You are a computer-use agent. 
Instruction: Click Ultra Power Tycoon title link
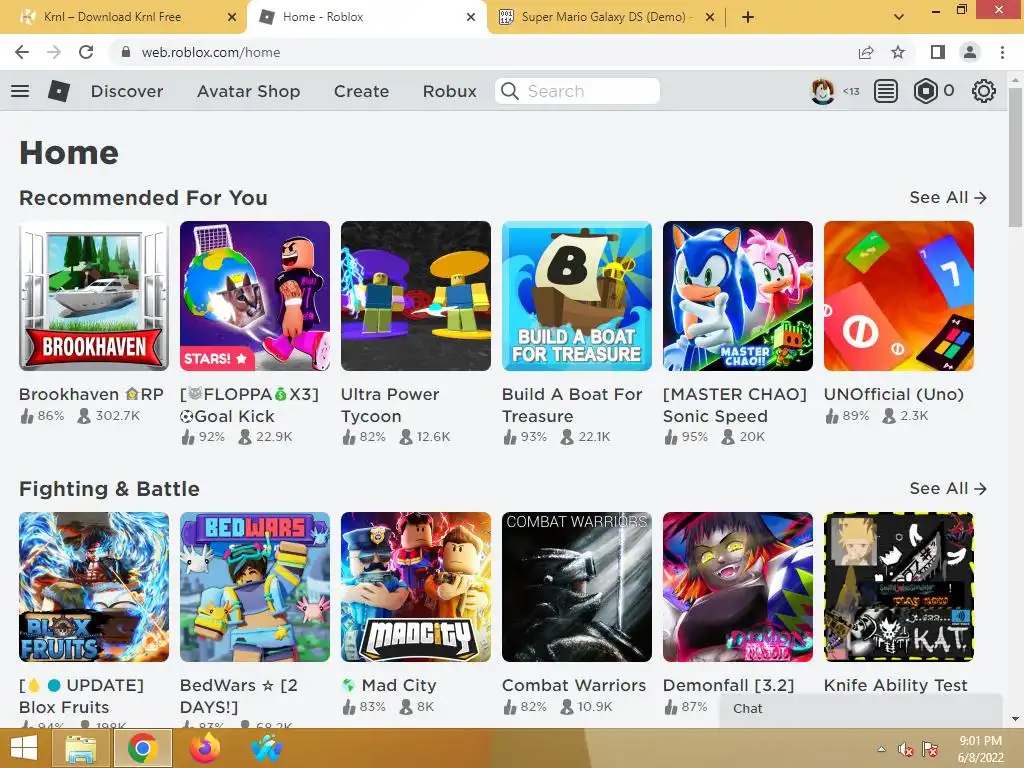pyautogui.click(x=391, y=405)
